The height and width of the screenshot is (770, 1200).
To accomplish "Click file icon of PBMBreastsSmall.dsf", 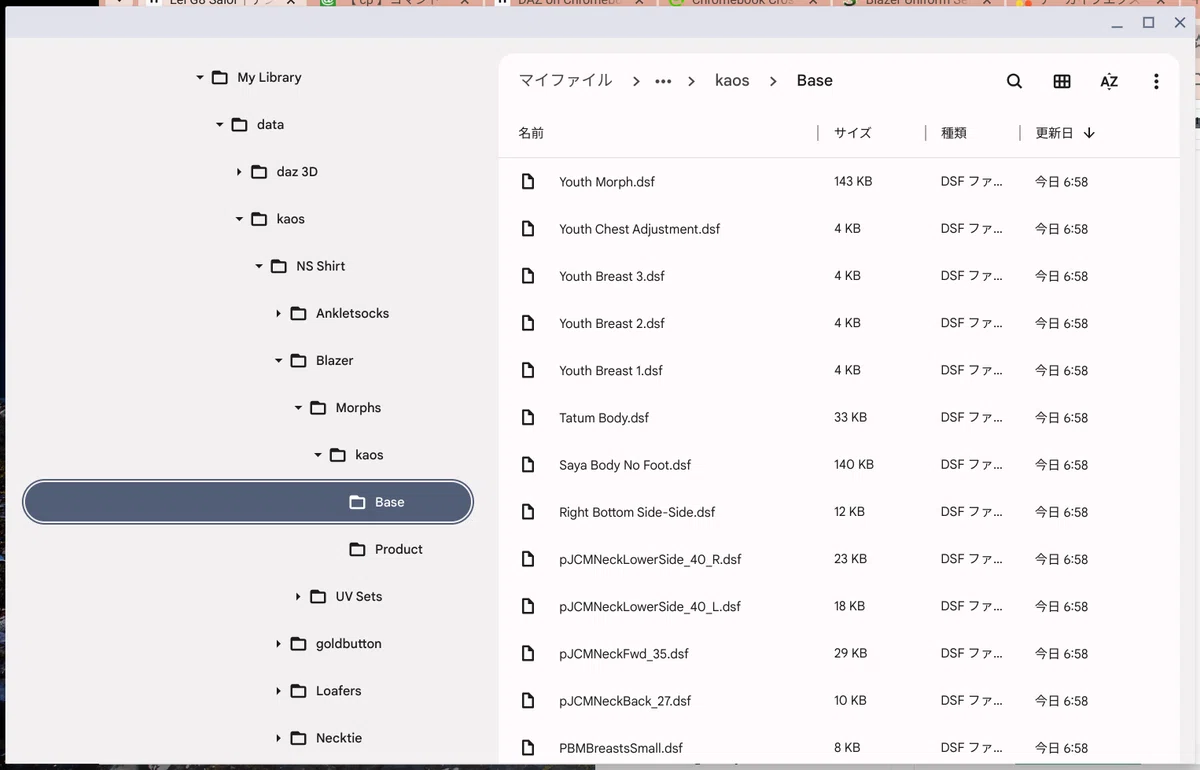I will click(x=528, y=748).
